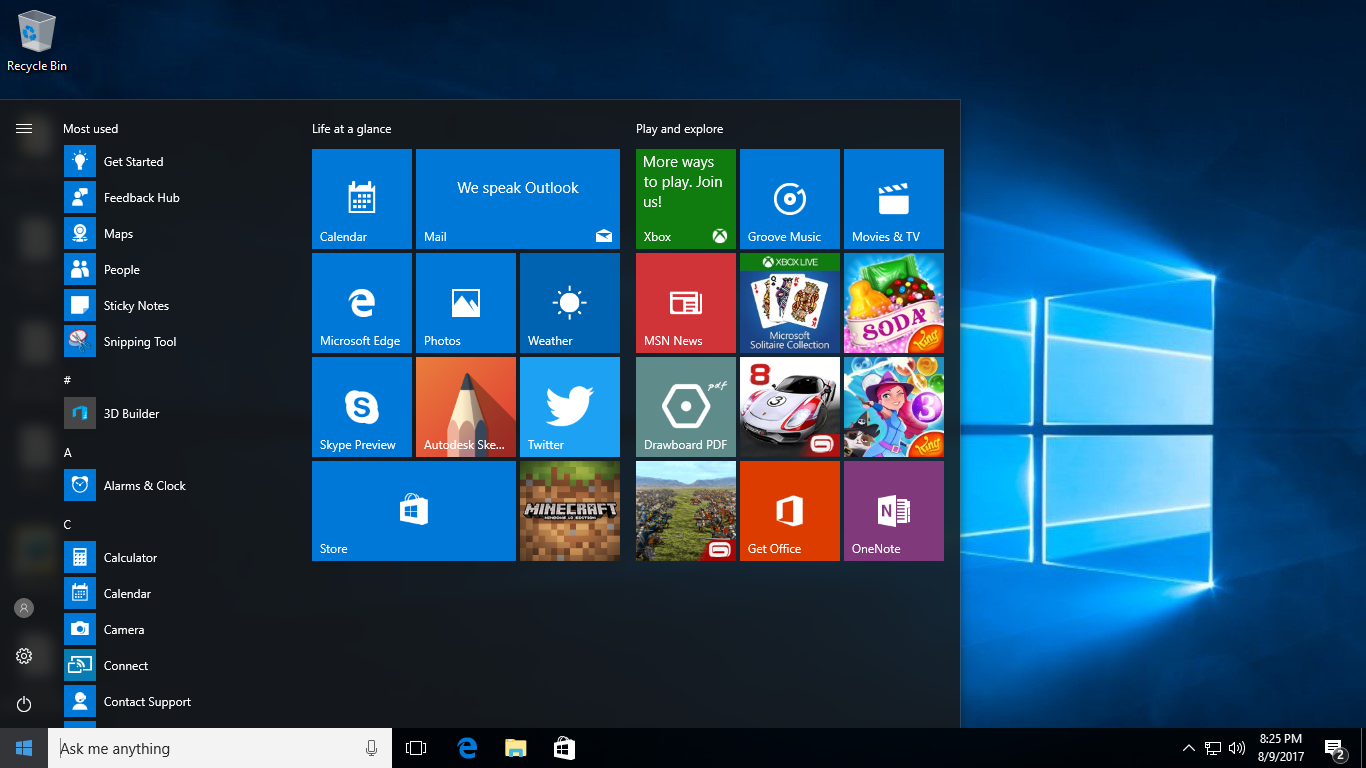The image size is (1366, 768).
Task: Launch Calculator from the app list
Action: click(180, 558)
